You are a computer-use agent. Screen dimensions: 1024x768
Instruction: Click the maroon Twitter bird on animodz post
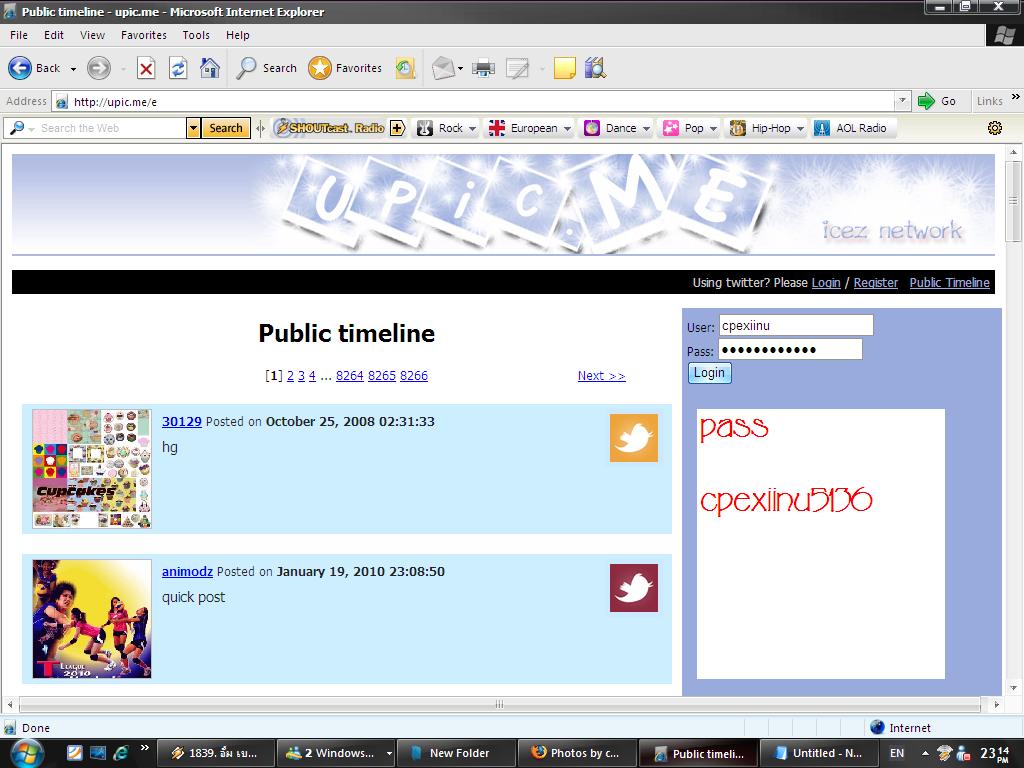(633, 588)
